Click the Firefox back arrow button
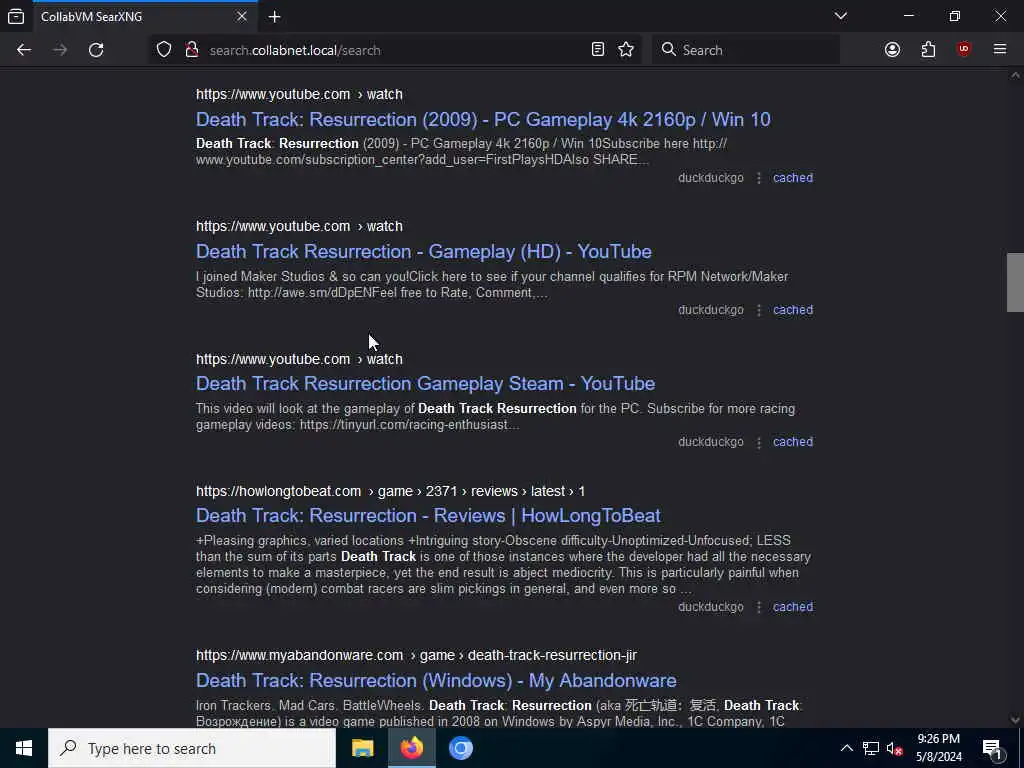Image resolution: width=1024 pixels, height=768 pixels. point(24,50)
